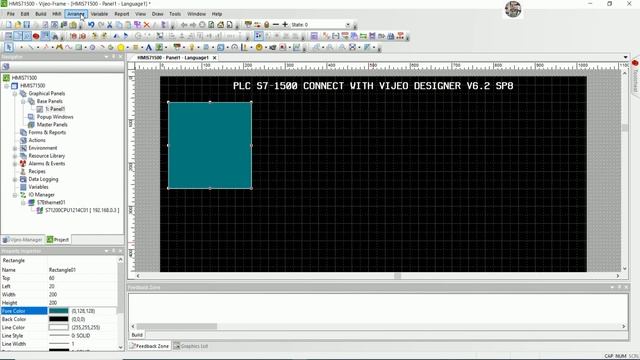Click the Fore Color teal swatch
The width and height of the screenshot is (640, 360).
click(59, 311)
